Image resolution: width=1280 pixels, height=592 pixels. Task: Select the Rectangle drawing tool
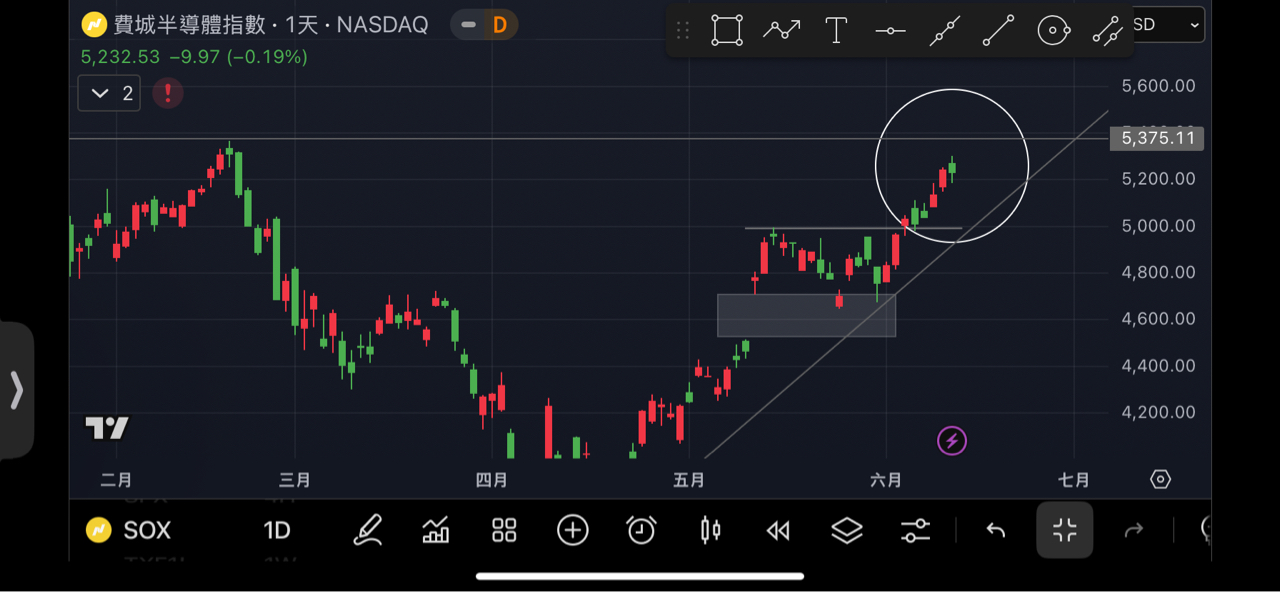point(727,30)
